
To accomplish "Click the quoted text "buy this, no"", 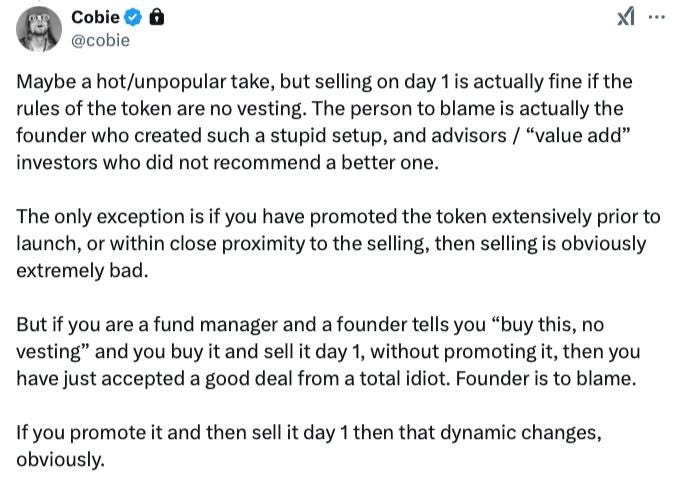I will point(549,324).
